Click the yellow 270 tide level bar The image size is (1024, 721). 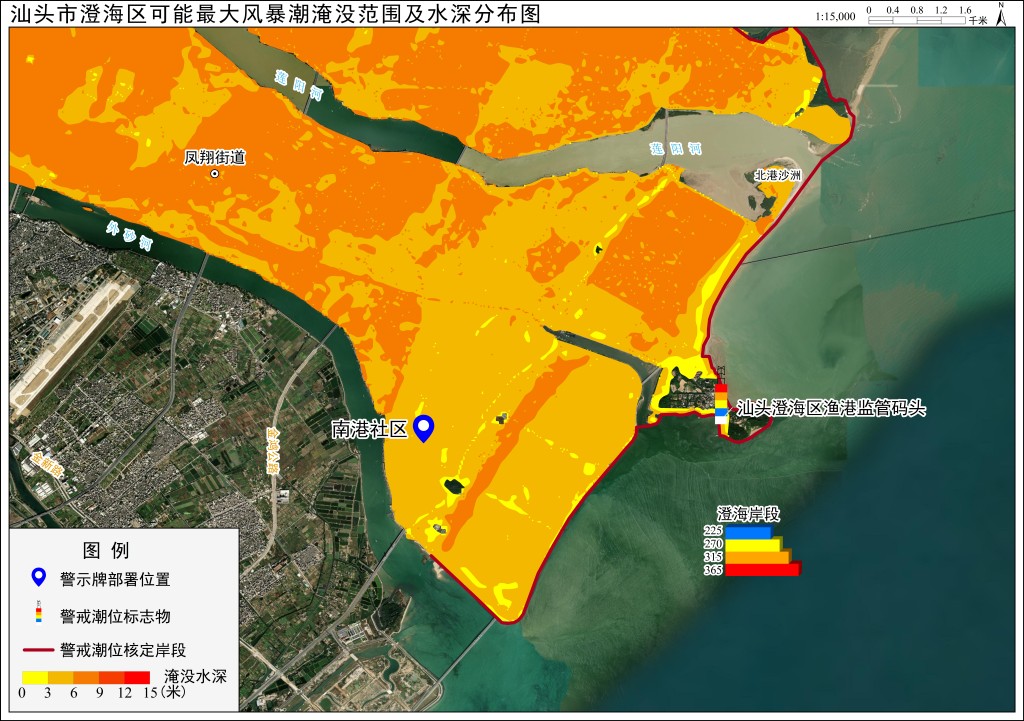coord(753,544)
